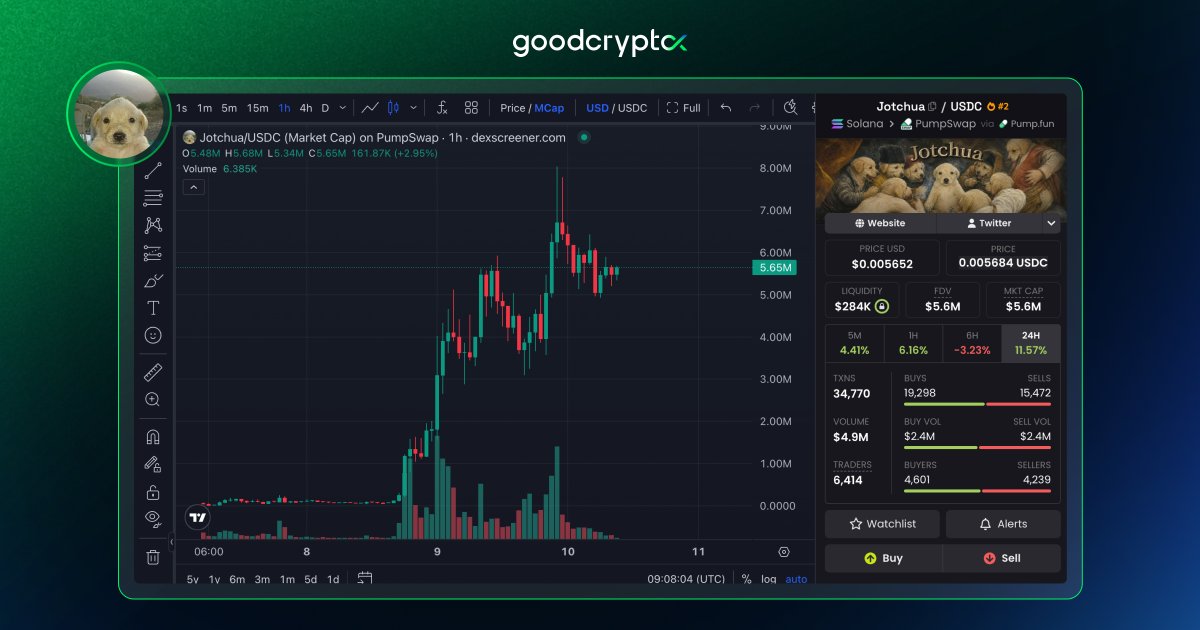1200x630 pixels.
Task: Select the trend line drawing tool
Action: point(153,171)
